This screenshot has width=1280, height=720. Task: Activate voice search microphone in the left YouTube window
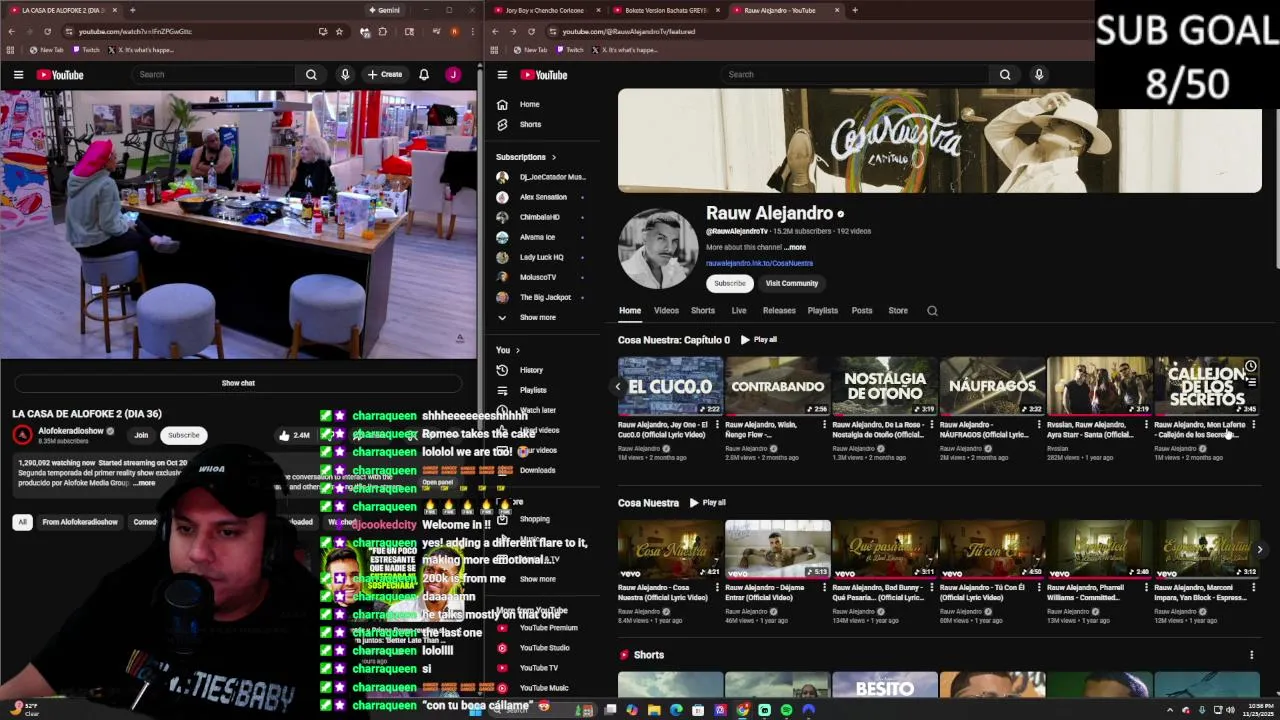tap(345, 75)
